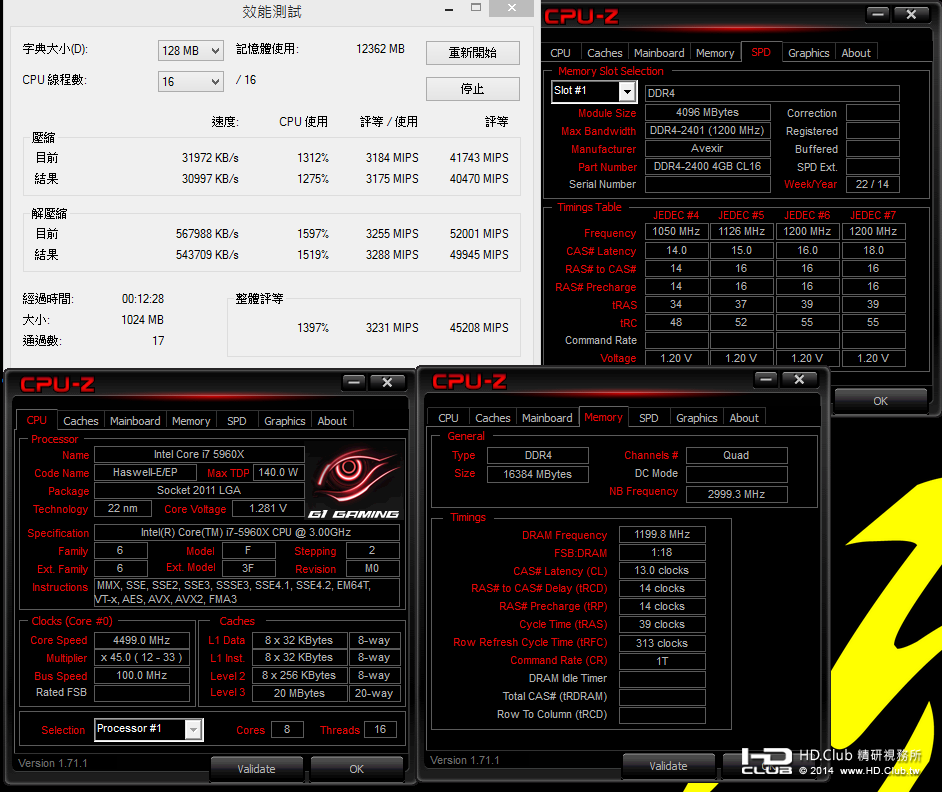Click the 停止 stop button
942x792 pixels.
pos(472,89)
